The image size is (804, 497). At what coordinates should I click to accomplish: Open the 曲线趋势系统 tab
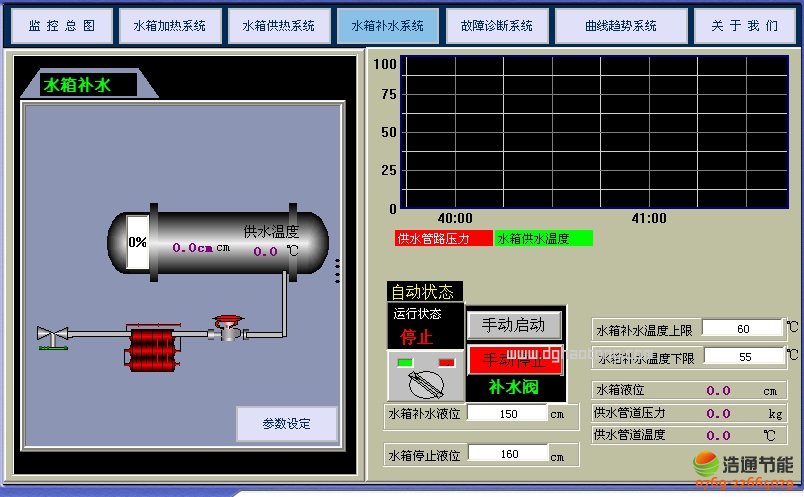620,25
